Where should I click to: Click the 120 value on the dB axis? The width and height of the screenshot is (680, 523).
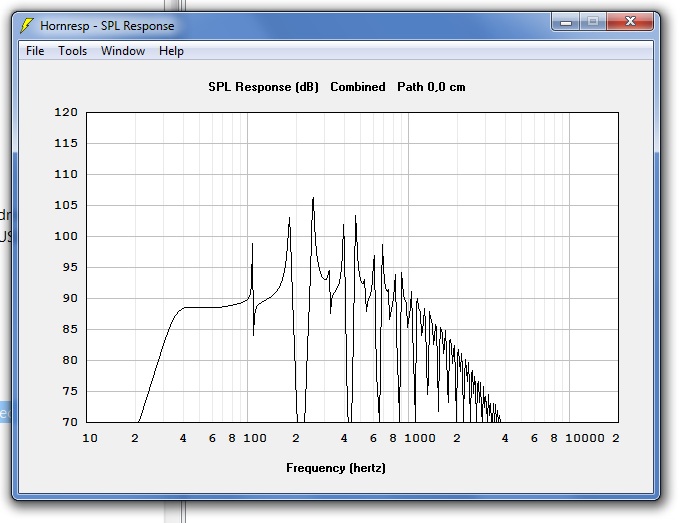click(x=66, y=112)
